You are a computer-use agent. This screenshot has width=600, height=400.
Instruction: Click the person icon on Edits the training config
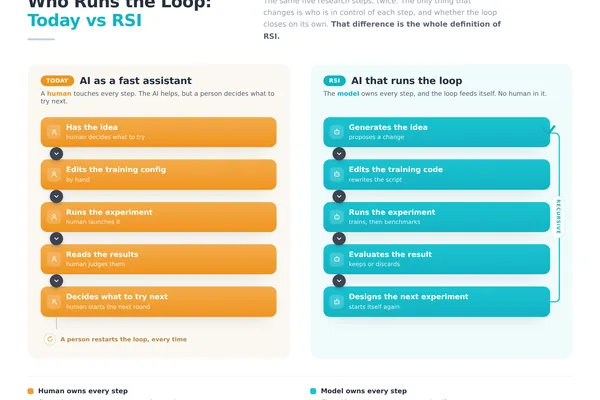(x=54, y=175)
